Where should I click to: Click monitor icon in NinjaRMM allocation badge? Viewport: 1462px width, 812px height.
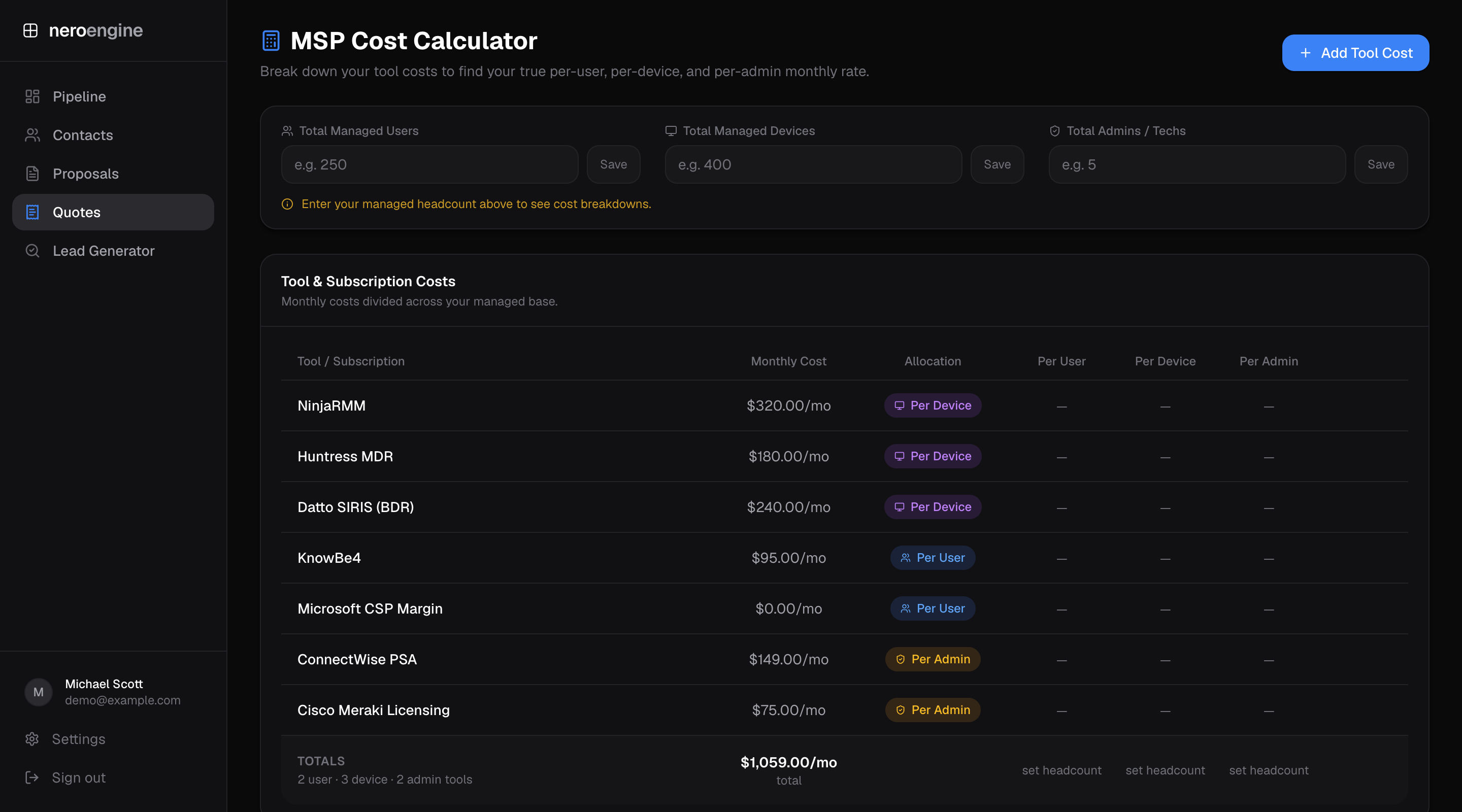900,405
